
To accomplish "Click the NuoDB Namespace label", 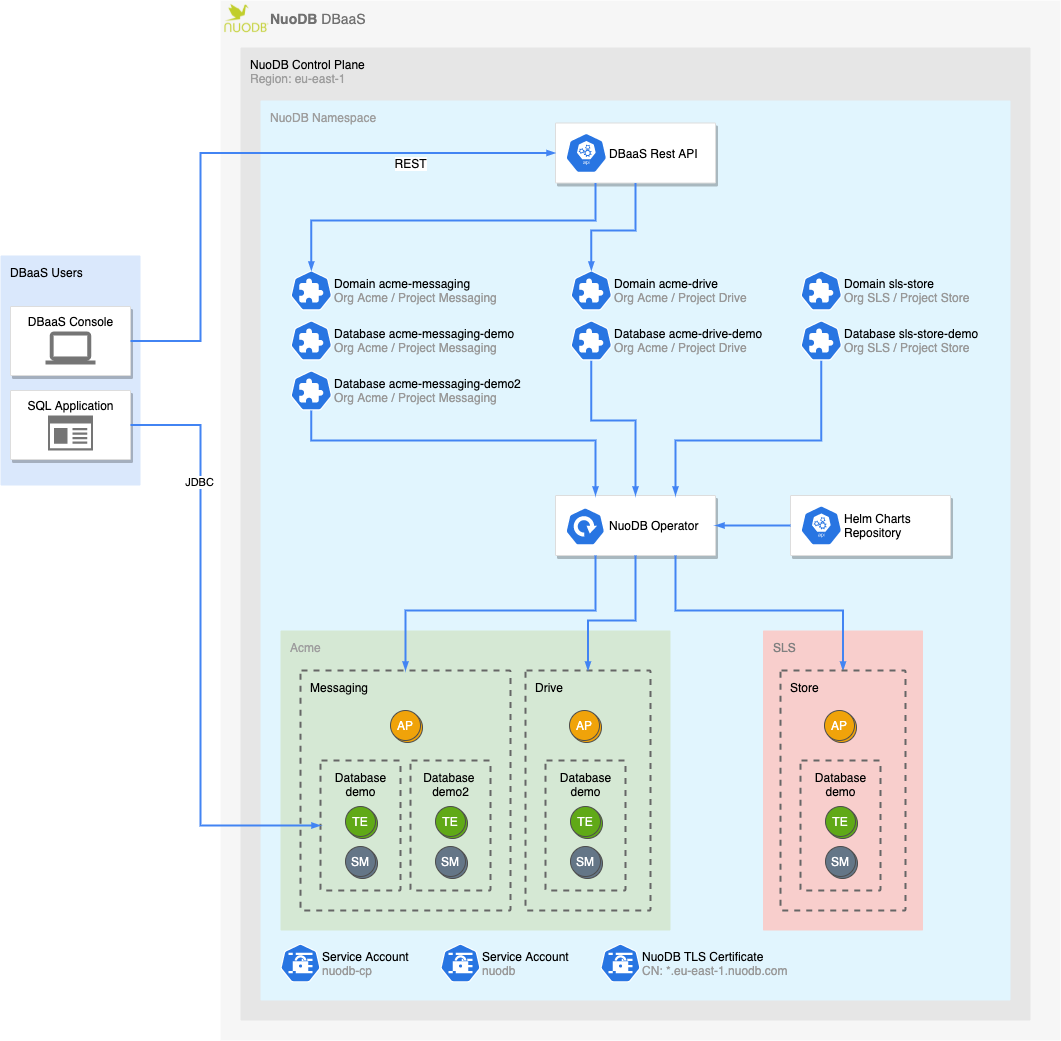I will click(323, 118).
